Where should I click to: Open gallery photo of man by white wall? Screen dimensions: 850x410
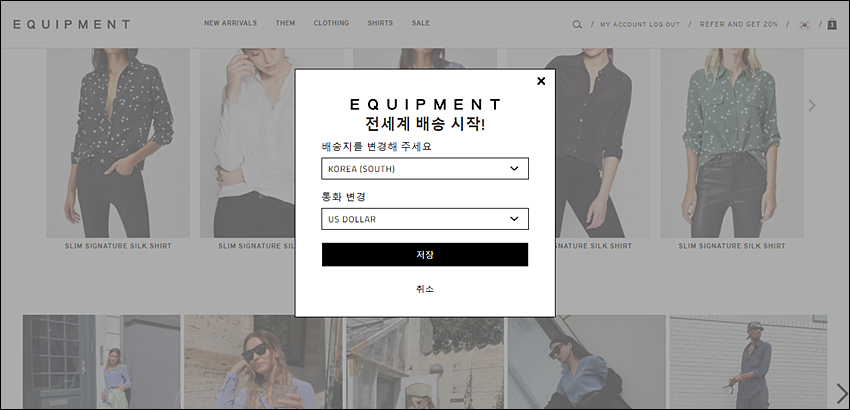pyautogui.click(x=748, y=362)
